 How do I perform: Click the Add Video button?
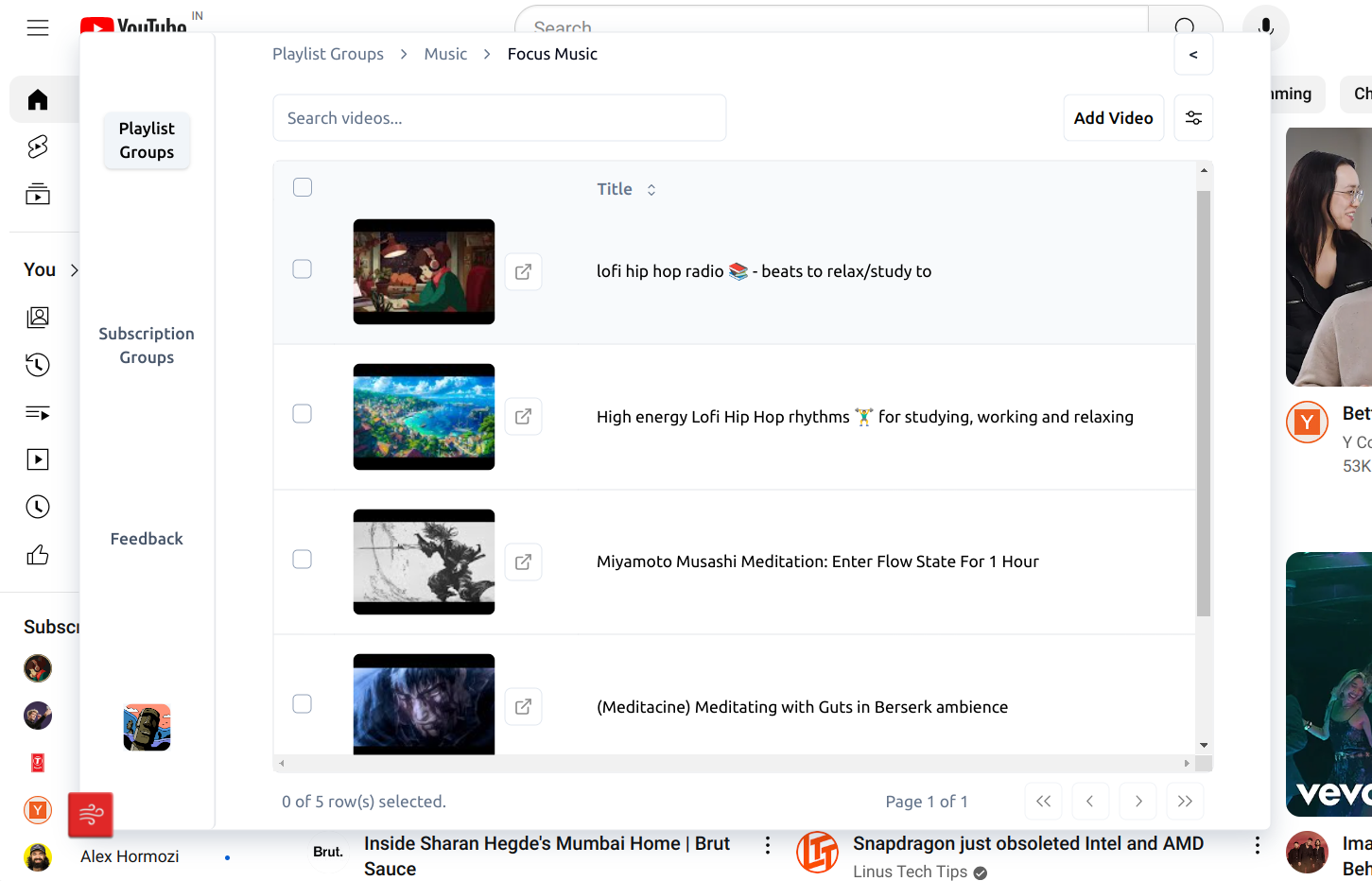click(1113, 118)
